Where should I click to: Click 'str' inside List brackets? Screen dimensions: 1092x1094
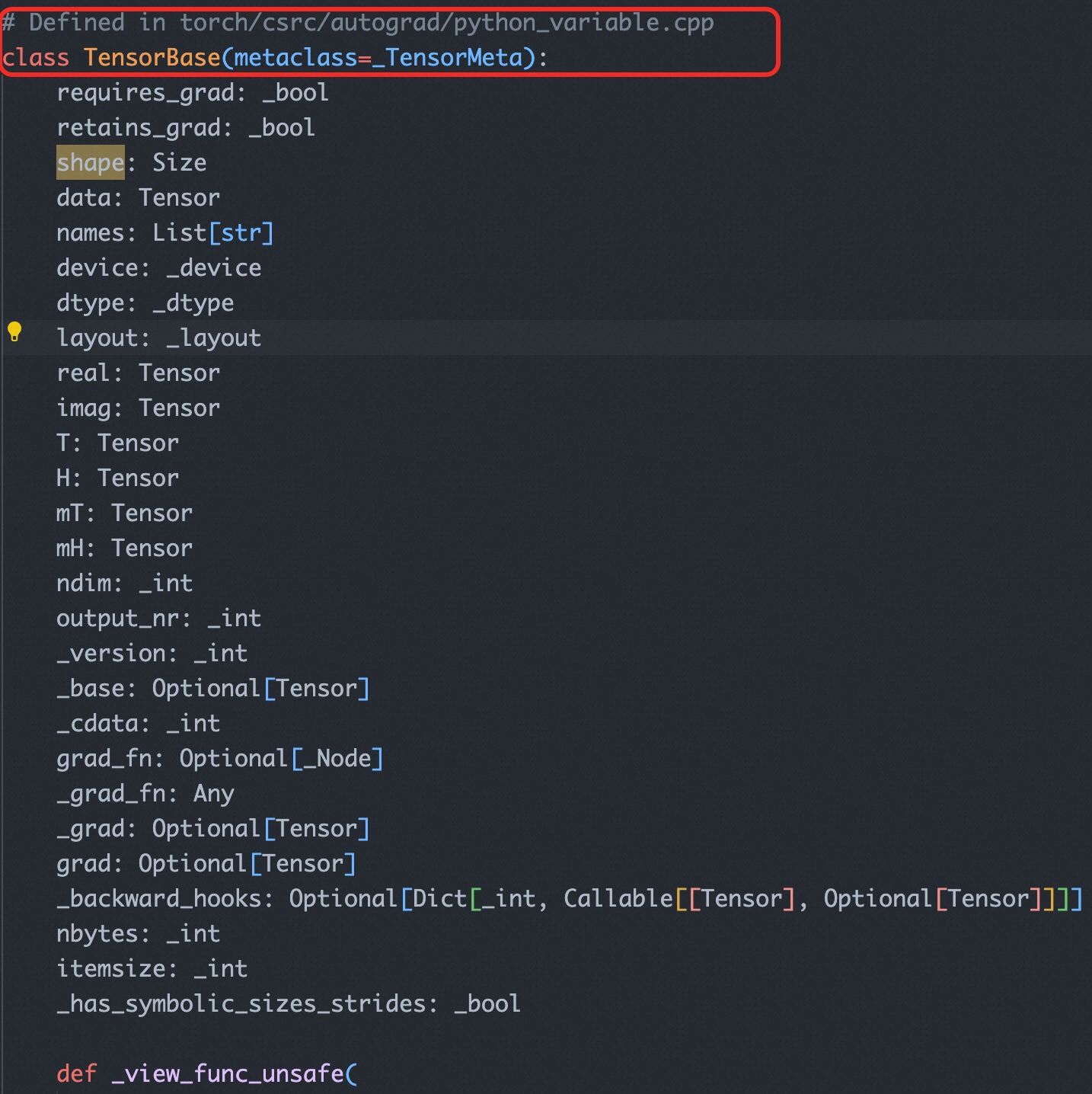coord(241,233)
